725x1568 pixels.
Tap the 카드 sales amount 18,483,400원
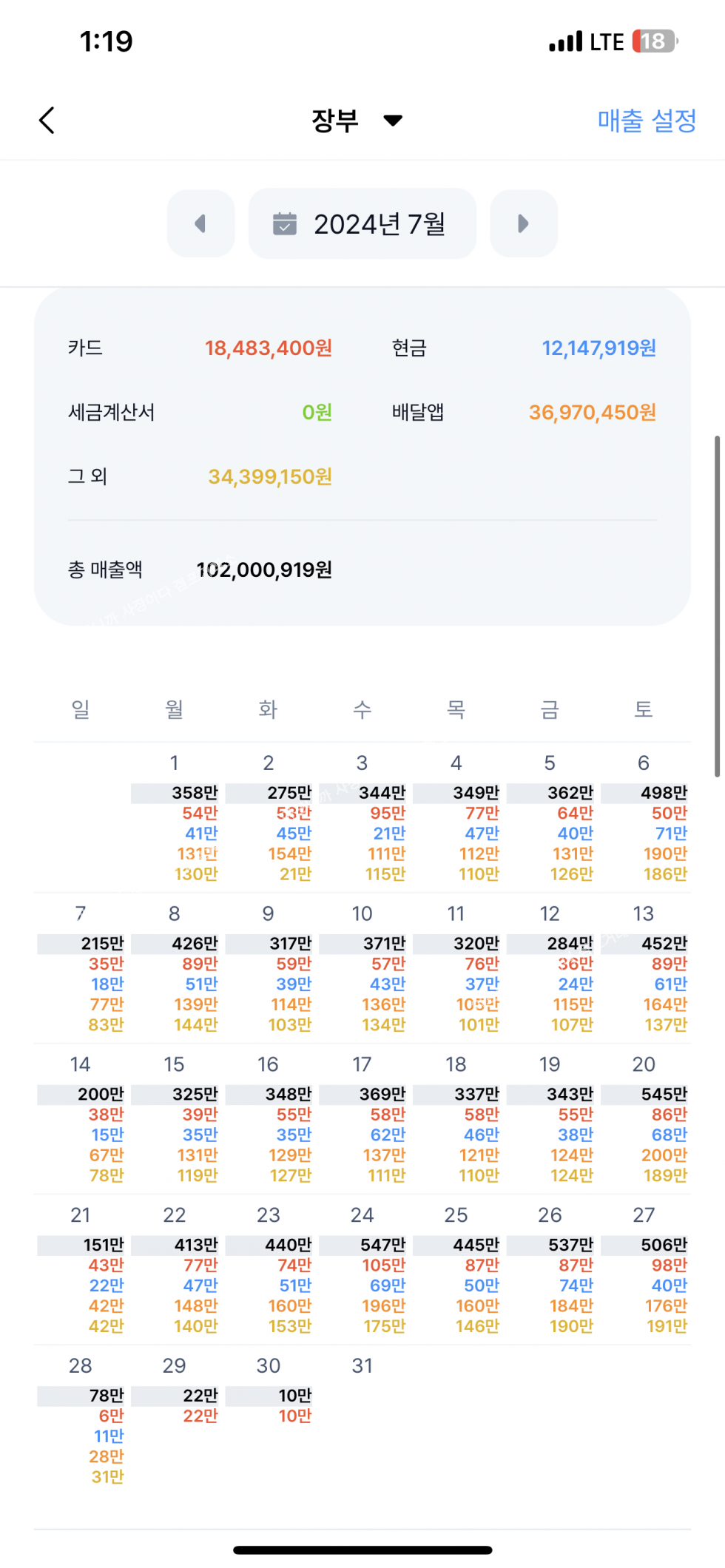point(269,348)
